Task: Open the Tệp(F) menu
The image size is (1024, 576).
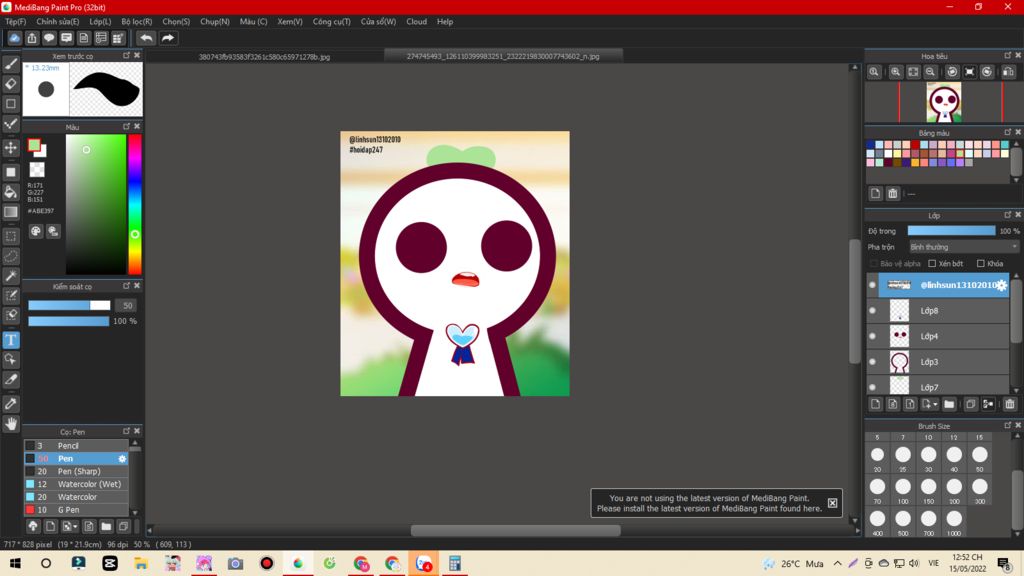Action: tap(16, 22)
